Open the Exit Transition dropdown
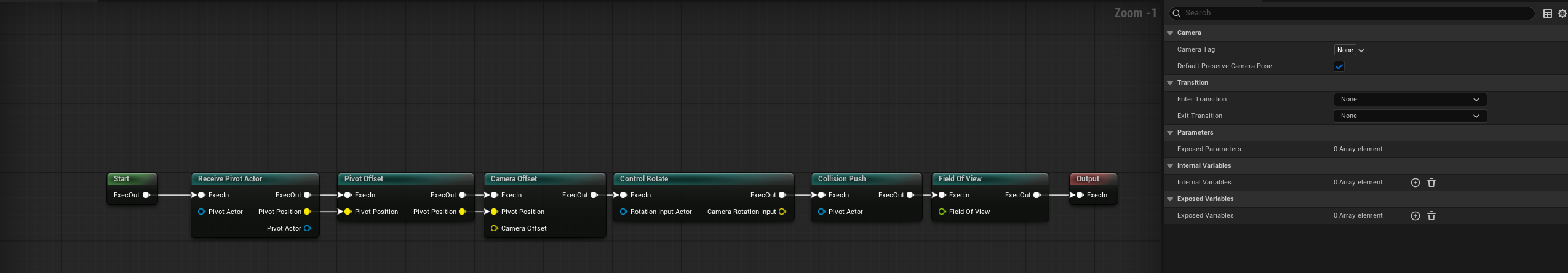 pos(1409,116)
